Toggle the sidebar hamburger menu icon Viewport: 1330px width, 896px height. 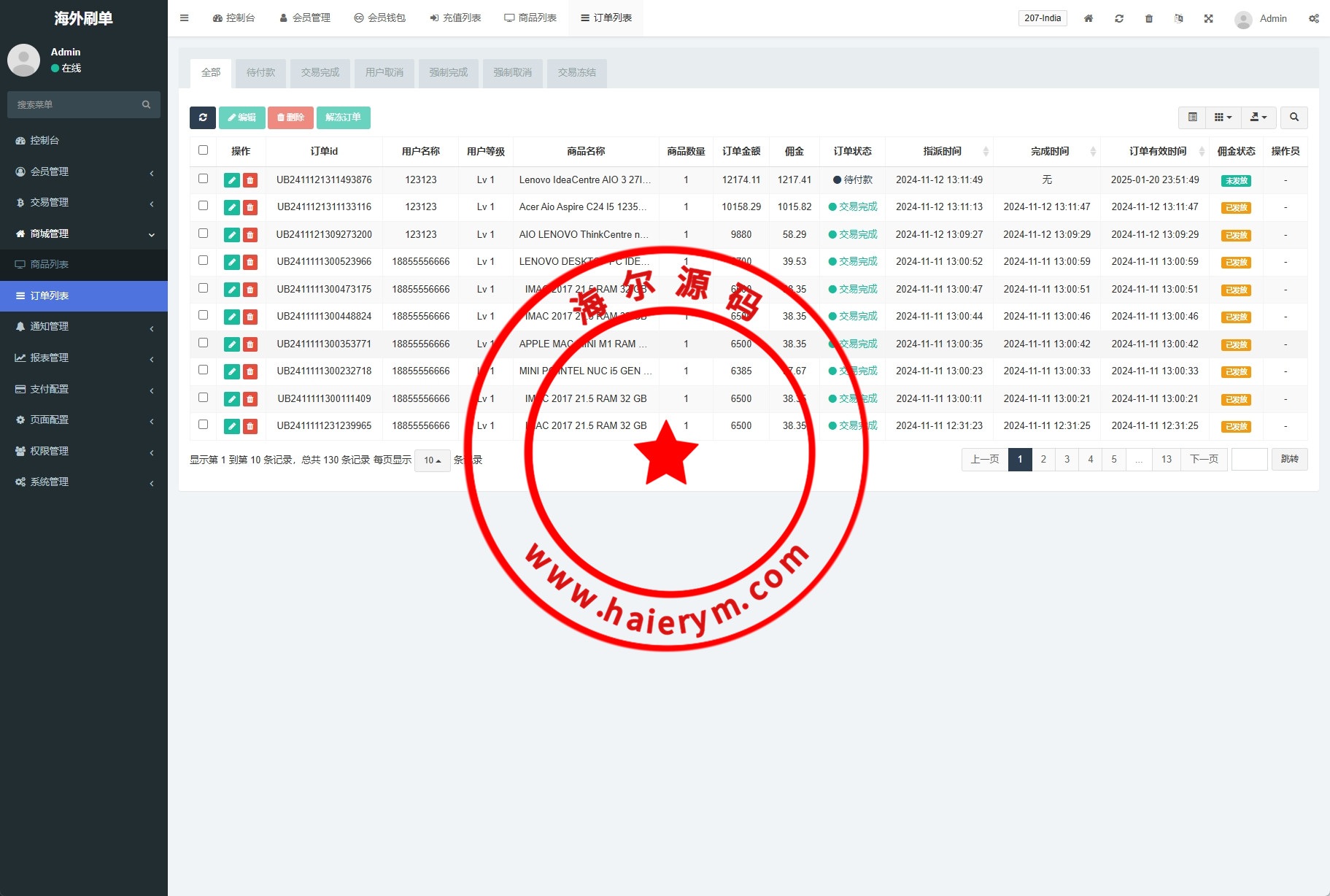coord(185,18)
